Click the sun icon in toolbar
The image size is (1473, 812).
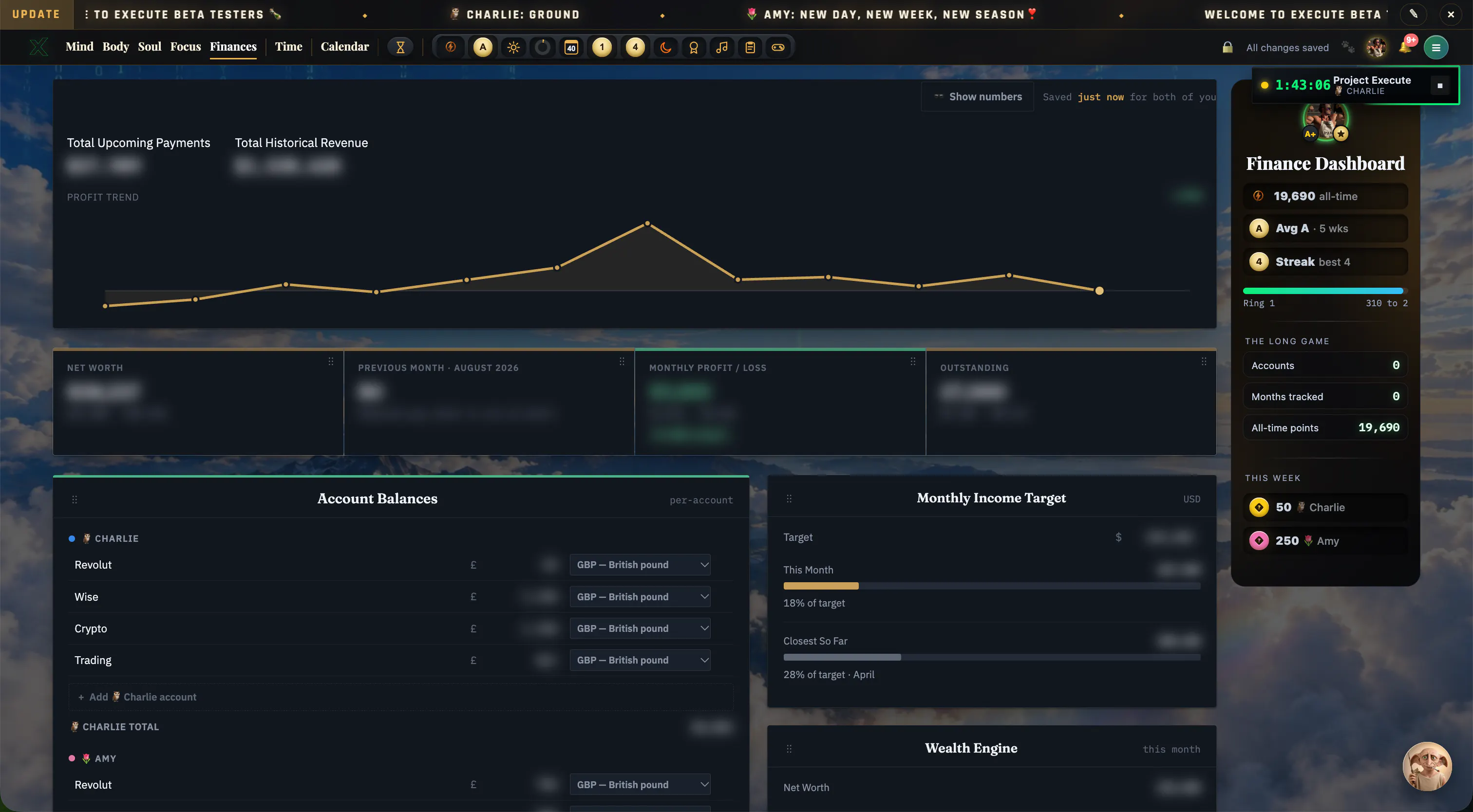click(x=513, y=47)
